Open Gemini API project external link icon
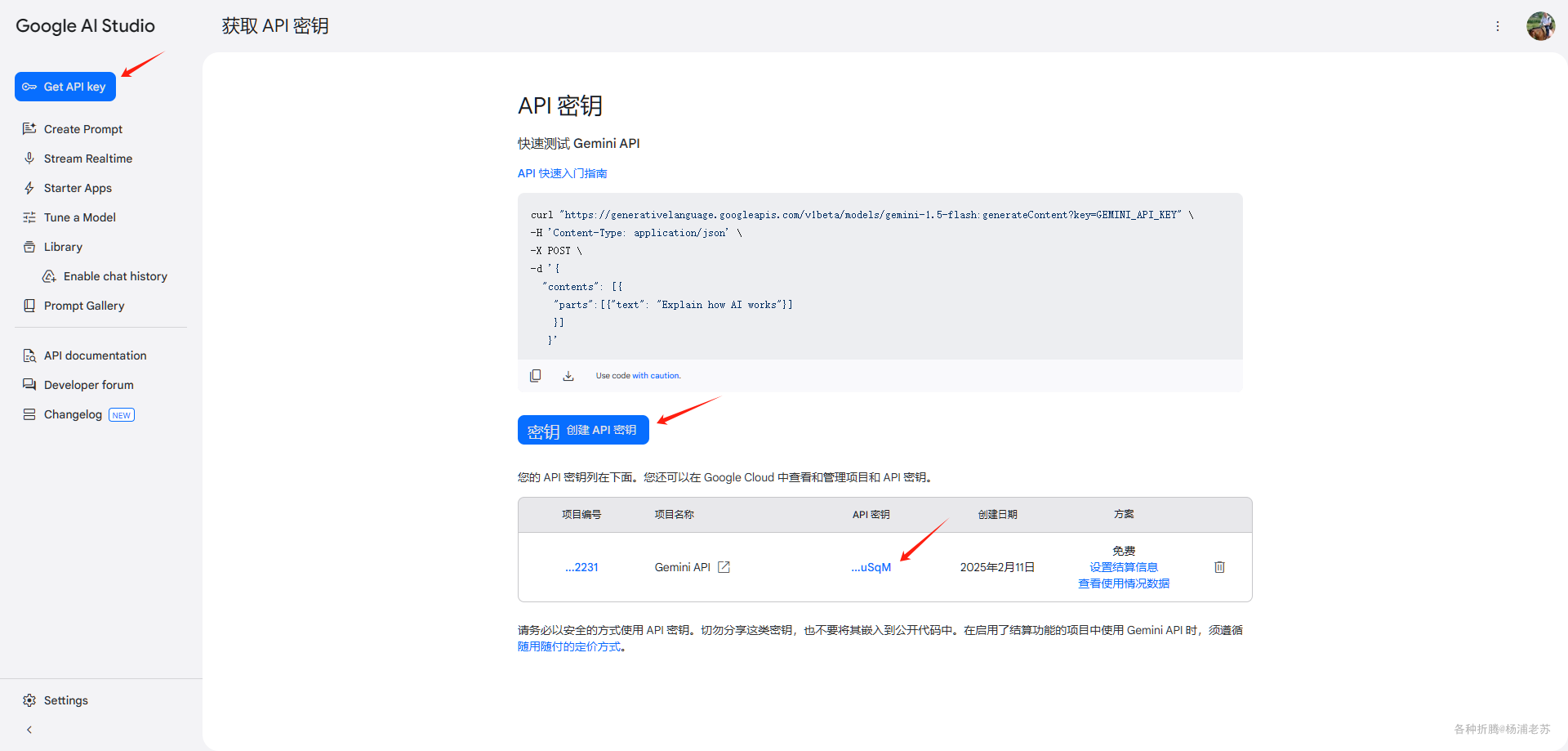1568x751 pixels. 724,567
